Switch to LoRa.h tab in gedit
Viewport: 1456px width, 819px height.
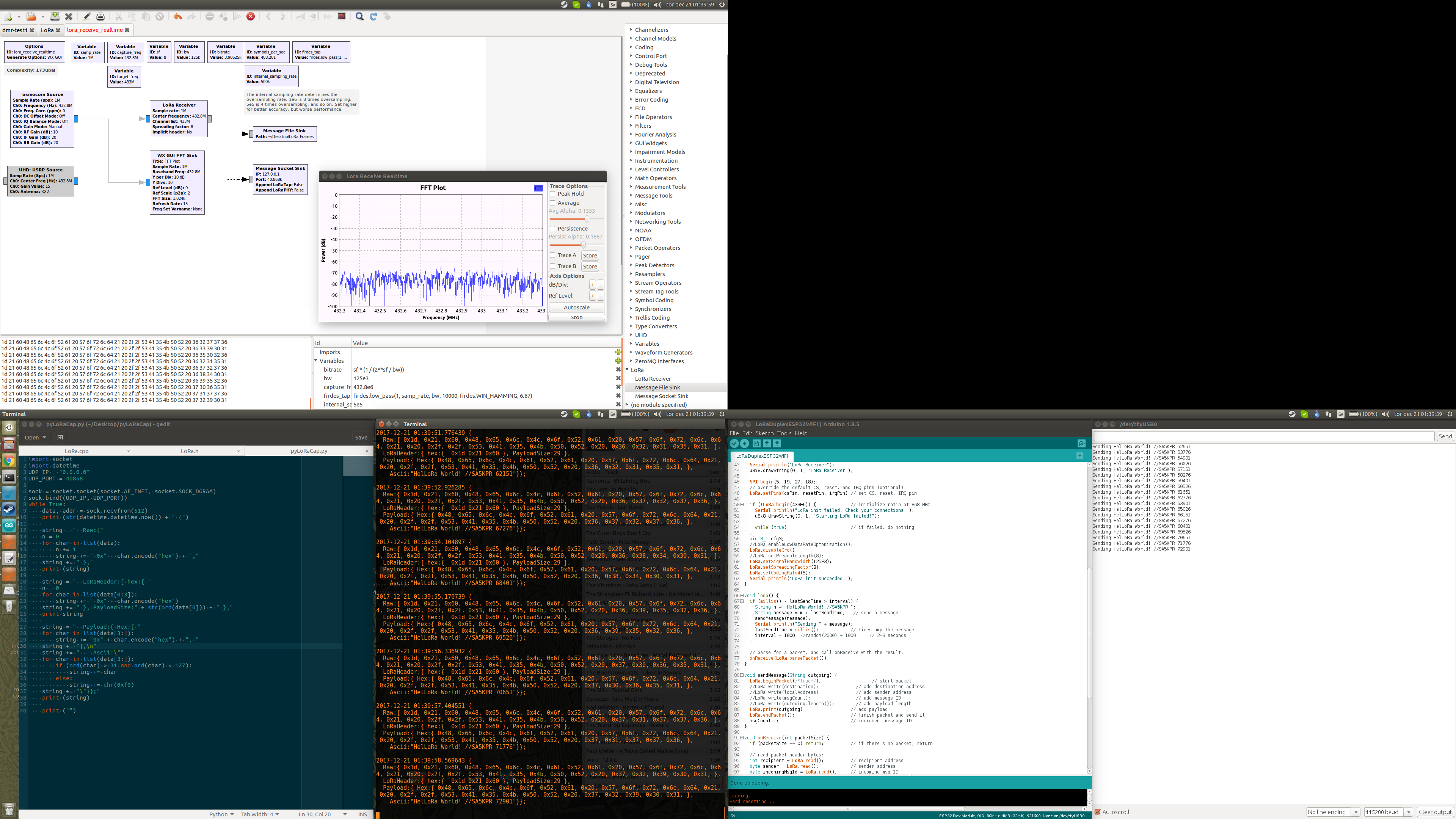point(189,451)
